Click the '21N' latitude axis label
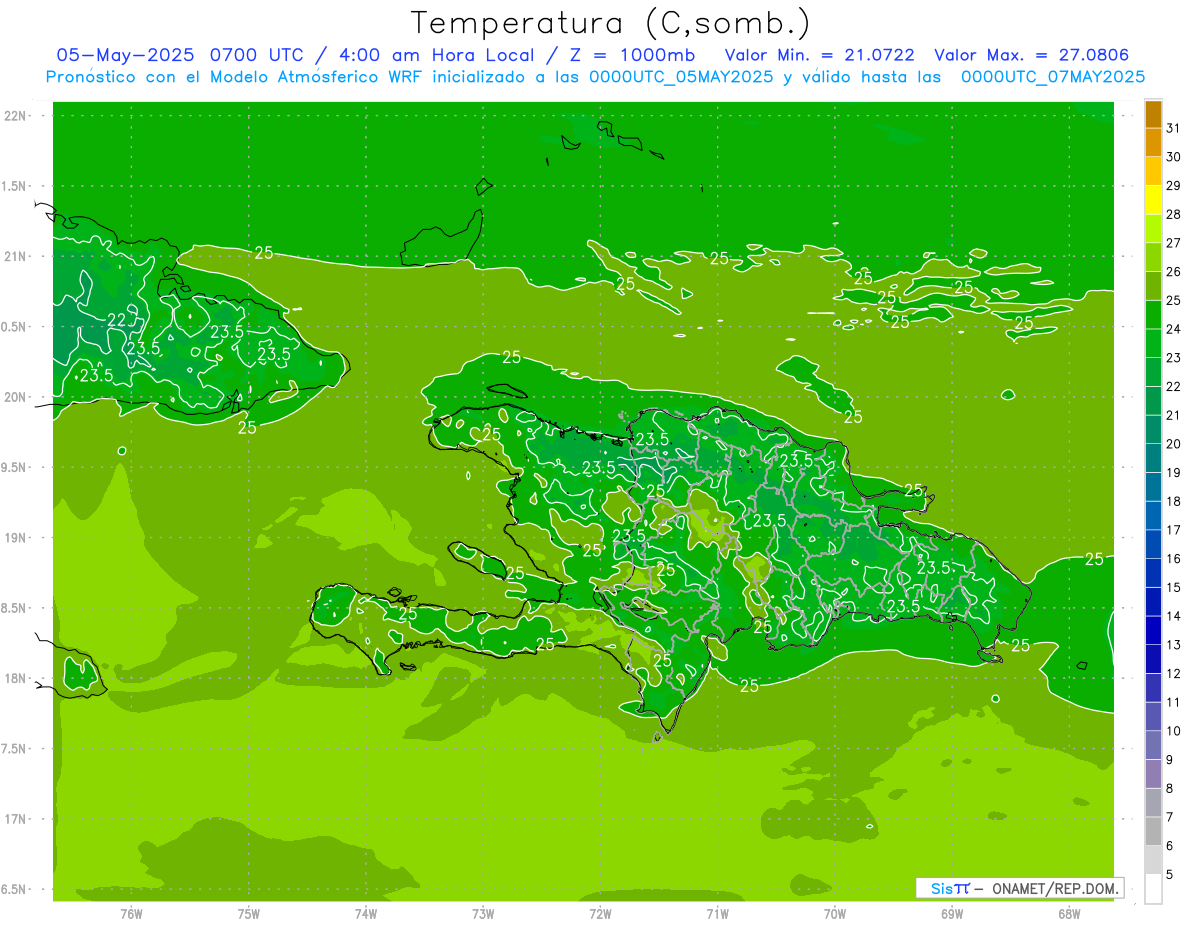The height and width of the screenshot is (927, 1200). [x=16, y=256]
